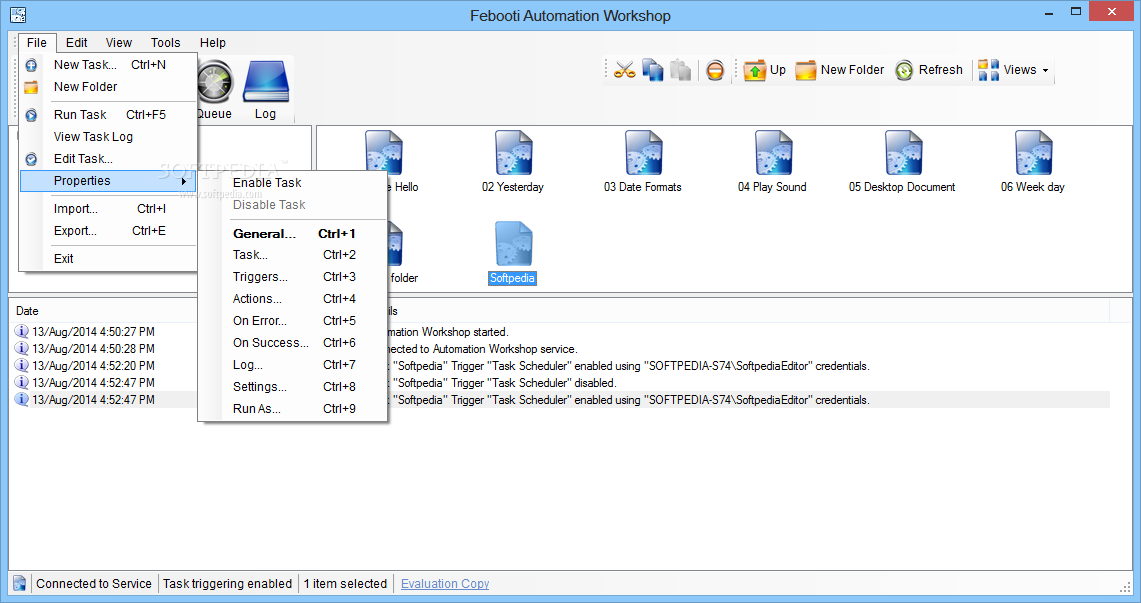Open the Edit menu
The image size is (1141, 603).
[x=76, y=42]
